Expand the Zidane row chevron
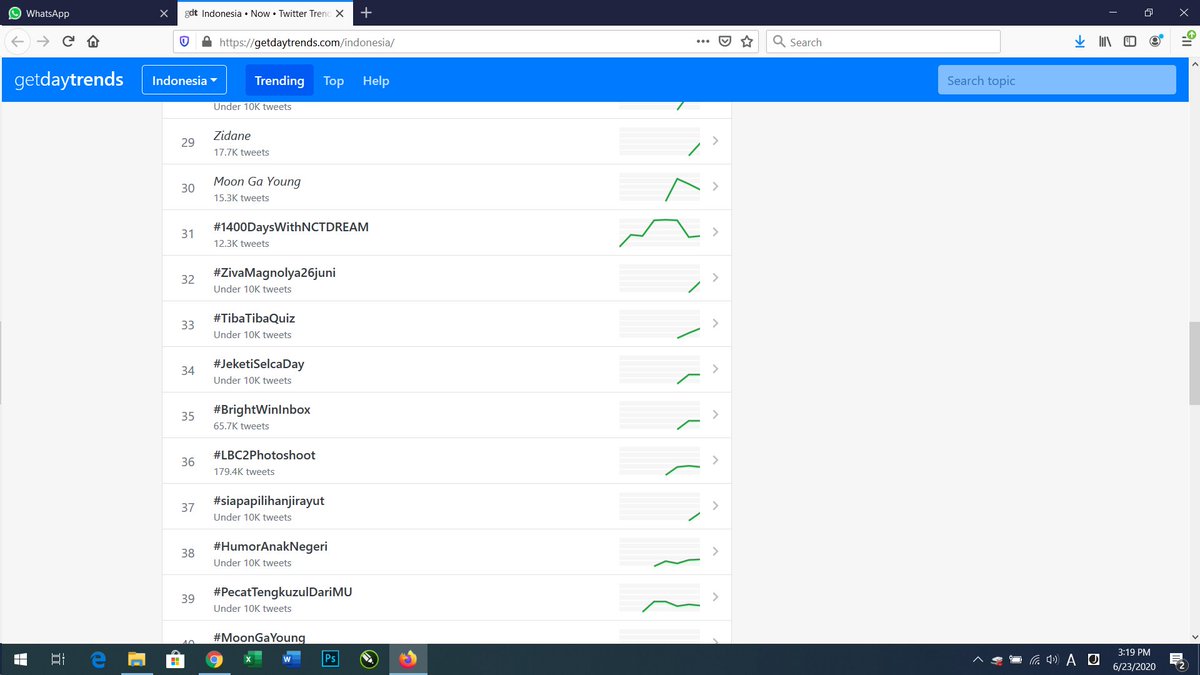 pyautogui.click(x=715, y=141)
